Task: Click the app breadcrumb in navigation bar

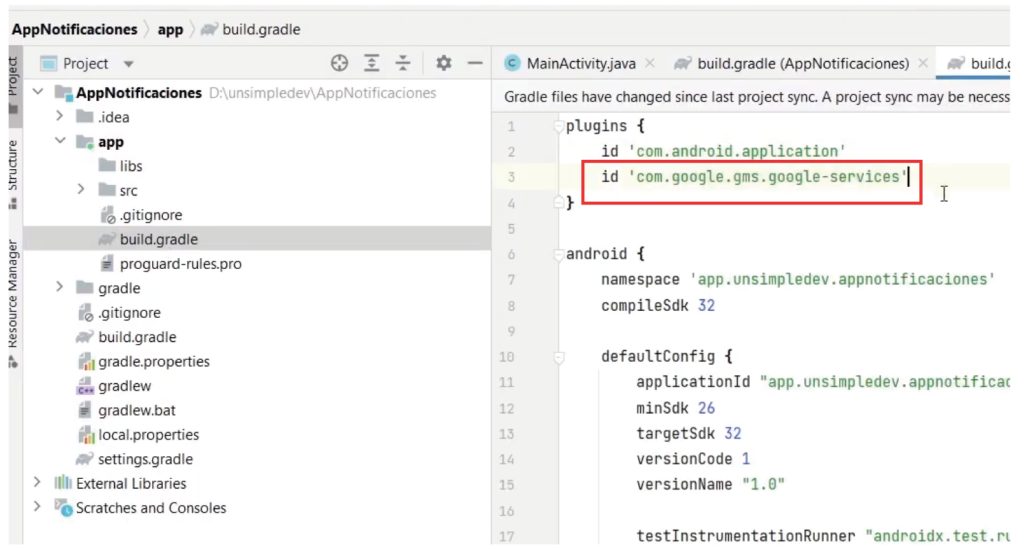Action: [x=171, y=30]
